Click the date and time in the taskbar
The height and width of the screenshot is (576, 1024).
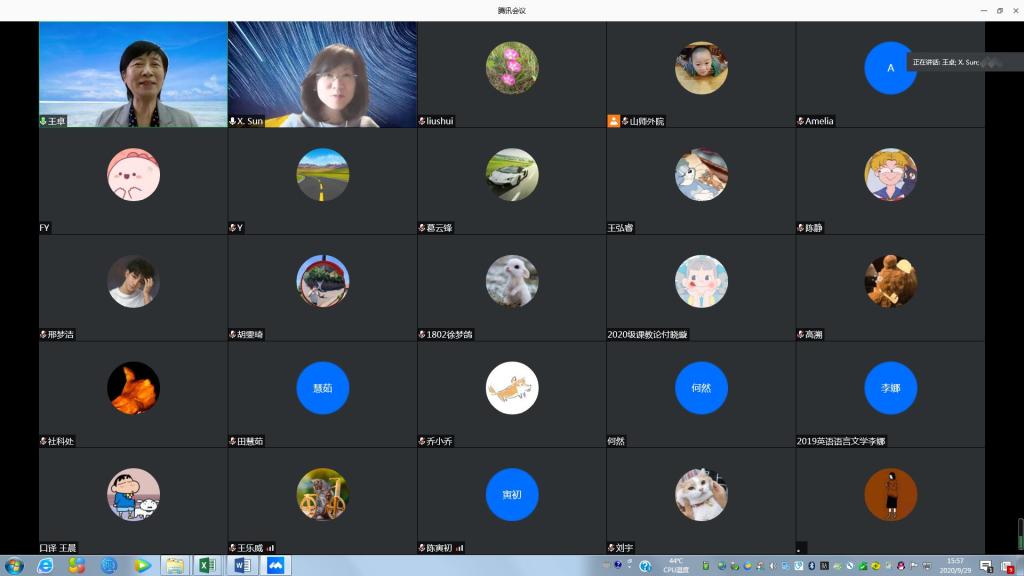pos(955,565)
